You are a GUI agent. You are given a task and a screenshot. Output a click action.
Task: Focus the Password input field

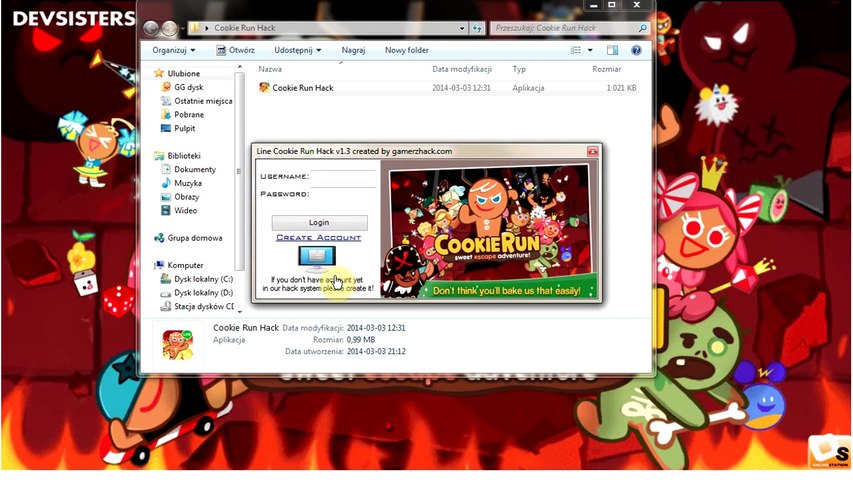coord(343,193)
